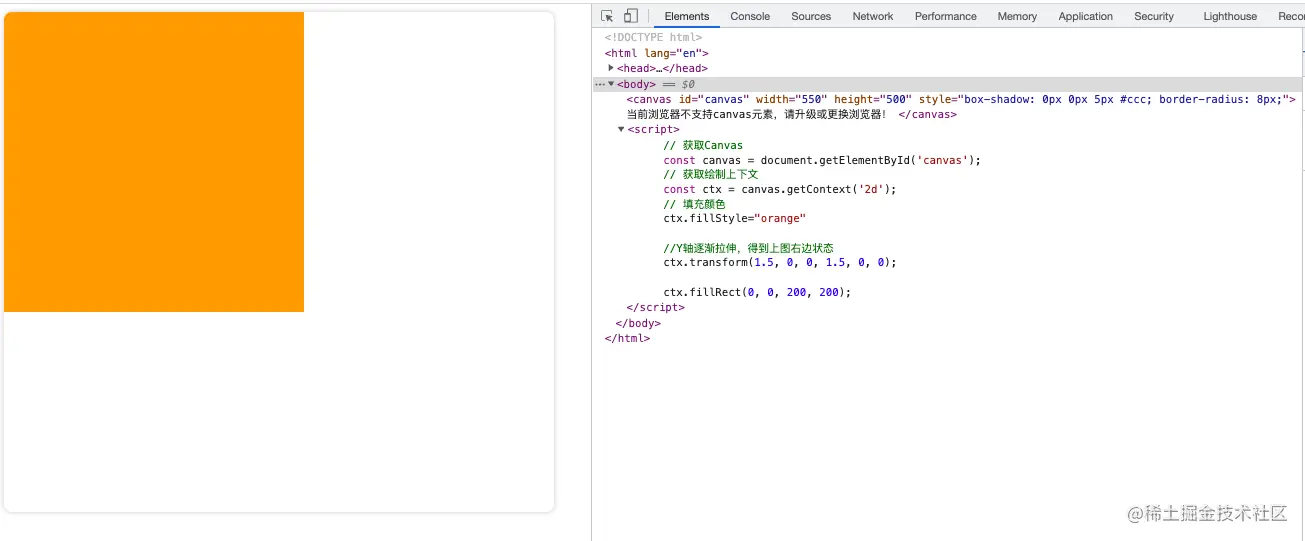Click the ctx.fillRect code line
This screenshot has height=541, width=1305.
[x=757, y=292]
